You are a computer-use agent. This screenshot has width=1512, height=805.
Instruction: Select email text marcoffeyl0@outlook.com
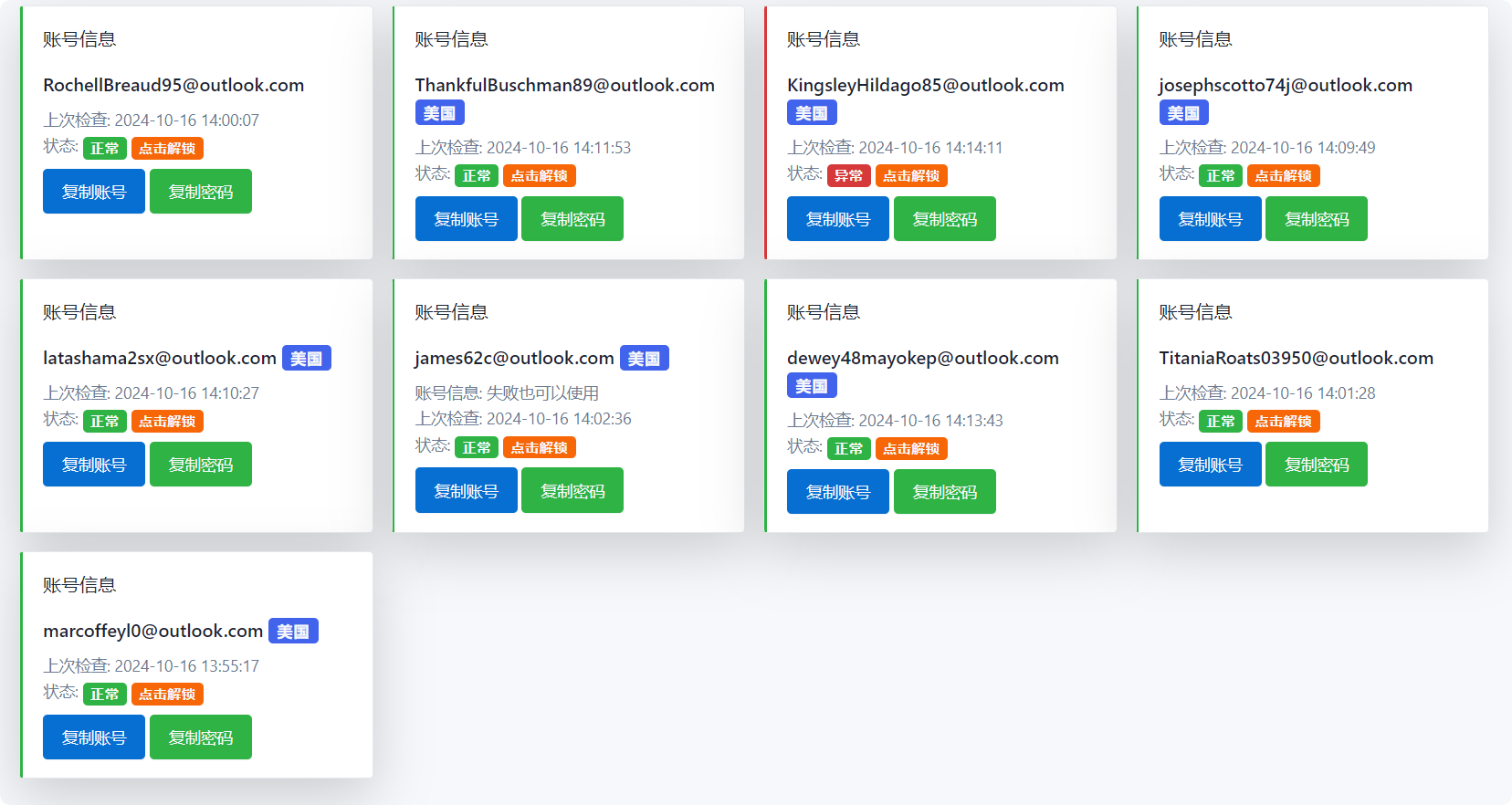click(x=153, y=631)
